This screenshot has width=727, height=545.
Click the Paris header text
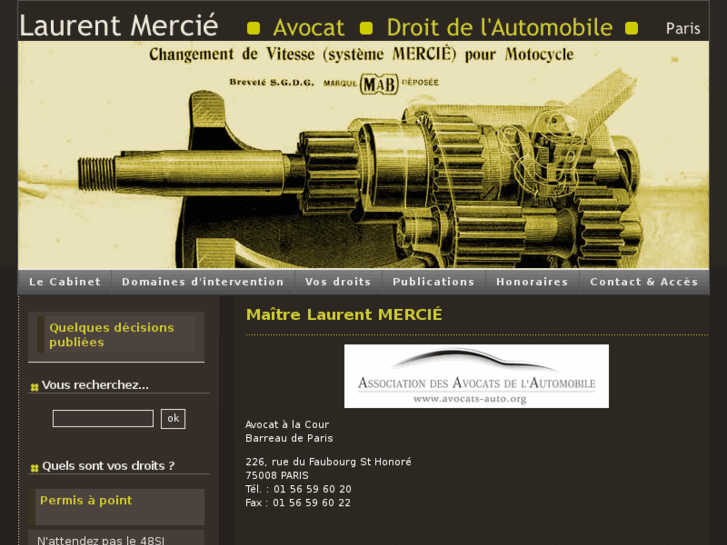[683, 28]
